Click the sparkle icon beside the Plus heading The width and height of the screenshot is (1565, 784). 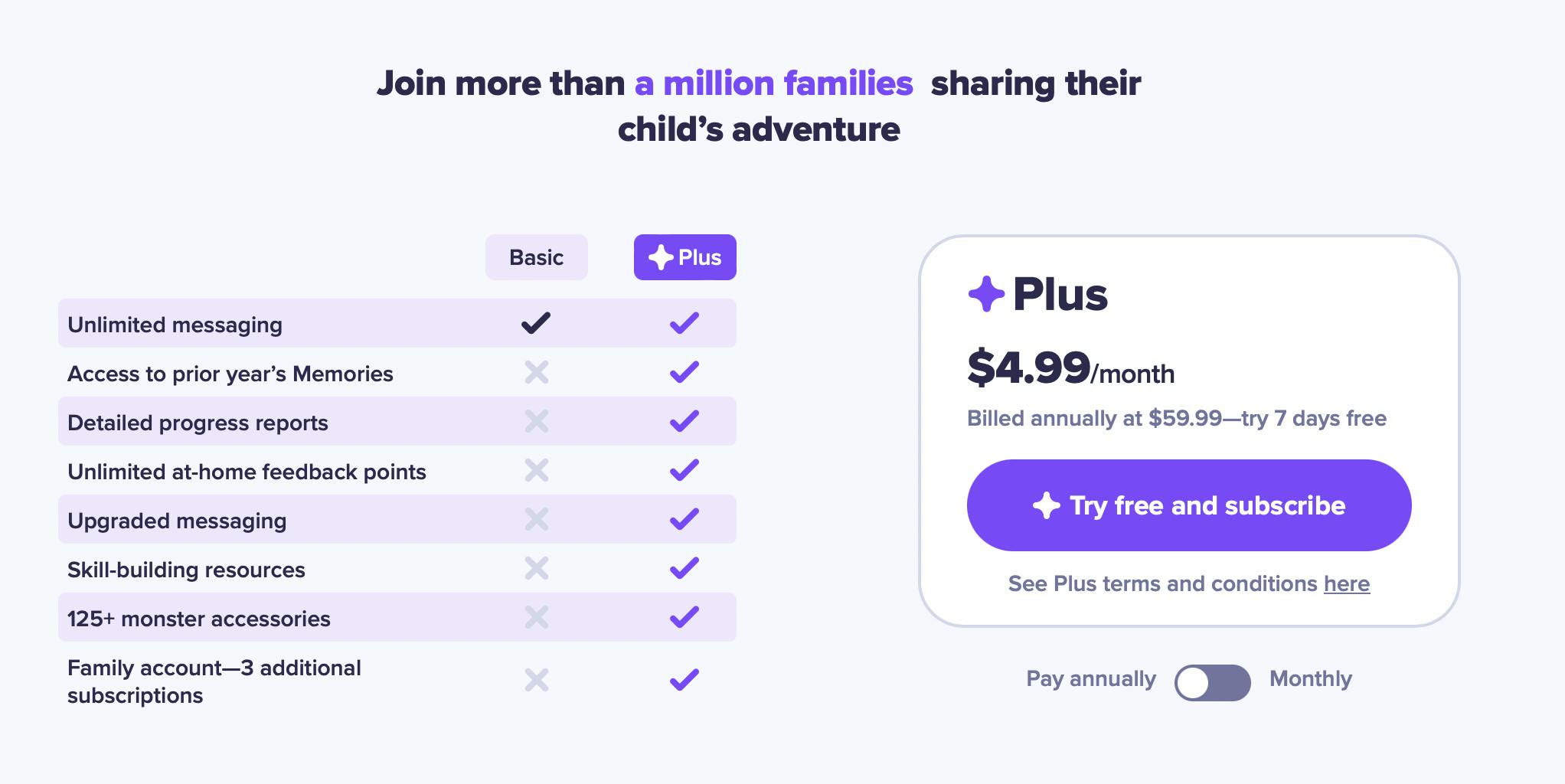986,294
